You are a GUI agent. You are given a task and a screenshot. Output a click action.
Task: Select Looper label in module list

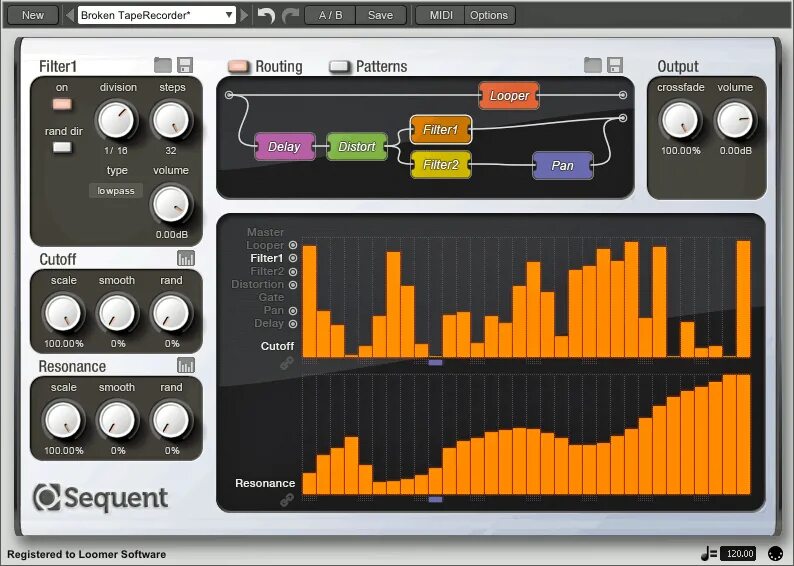coord(265,245)
